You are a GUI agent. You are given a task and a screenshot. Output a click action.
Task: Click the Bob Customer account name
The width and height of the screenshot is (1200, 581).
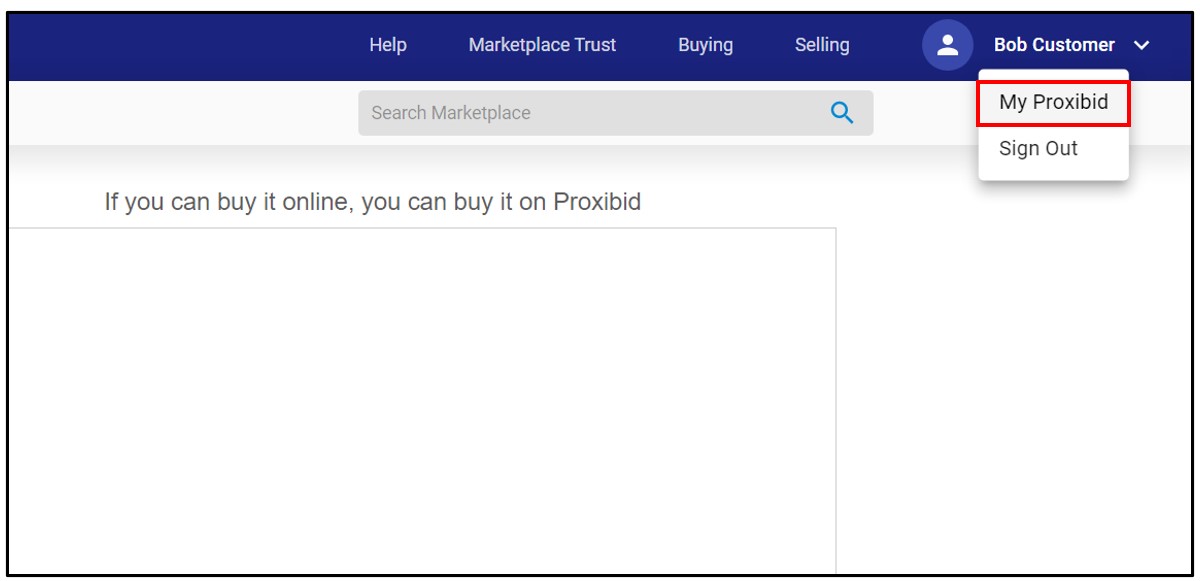click(x=1055, y=45)
